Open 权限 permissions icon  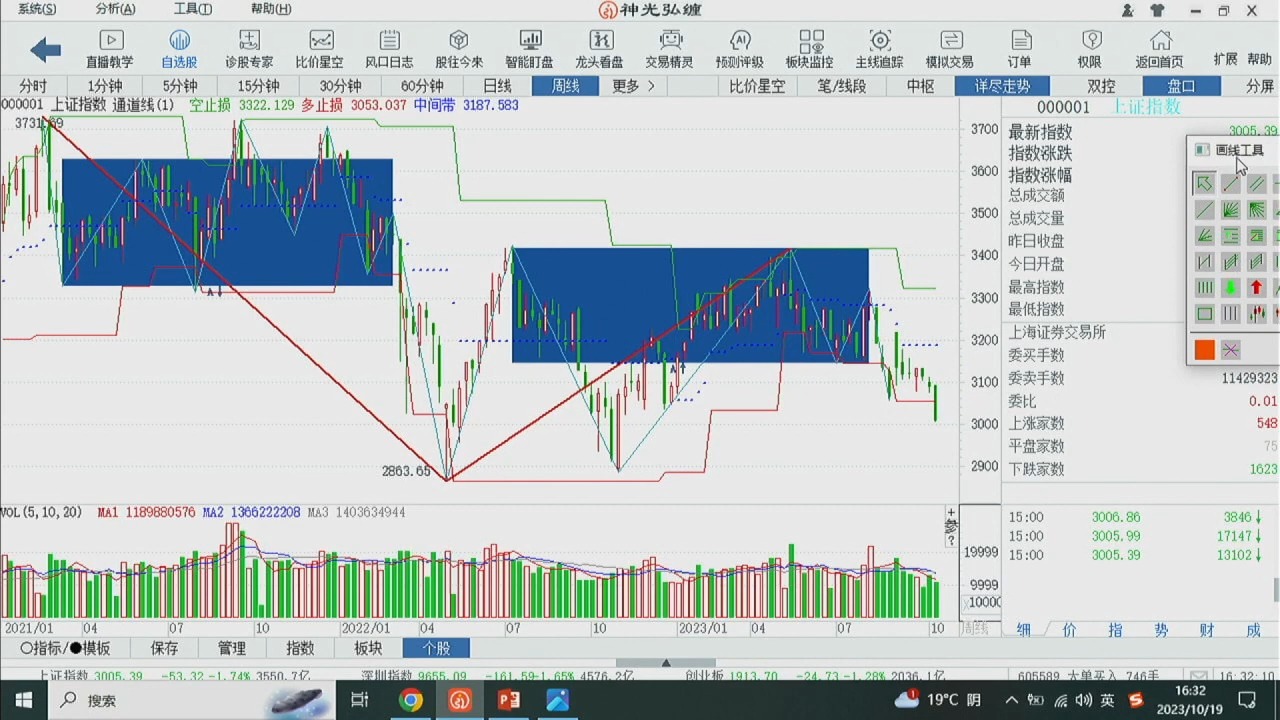pyautogui.click(x=1090, y=49)
